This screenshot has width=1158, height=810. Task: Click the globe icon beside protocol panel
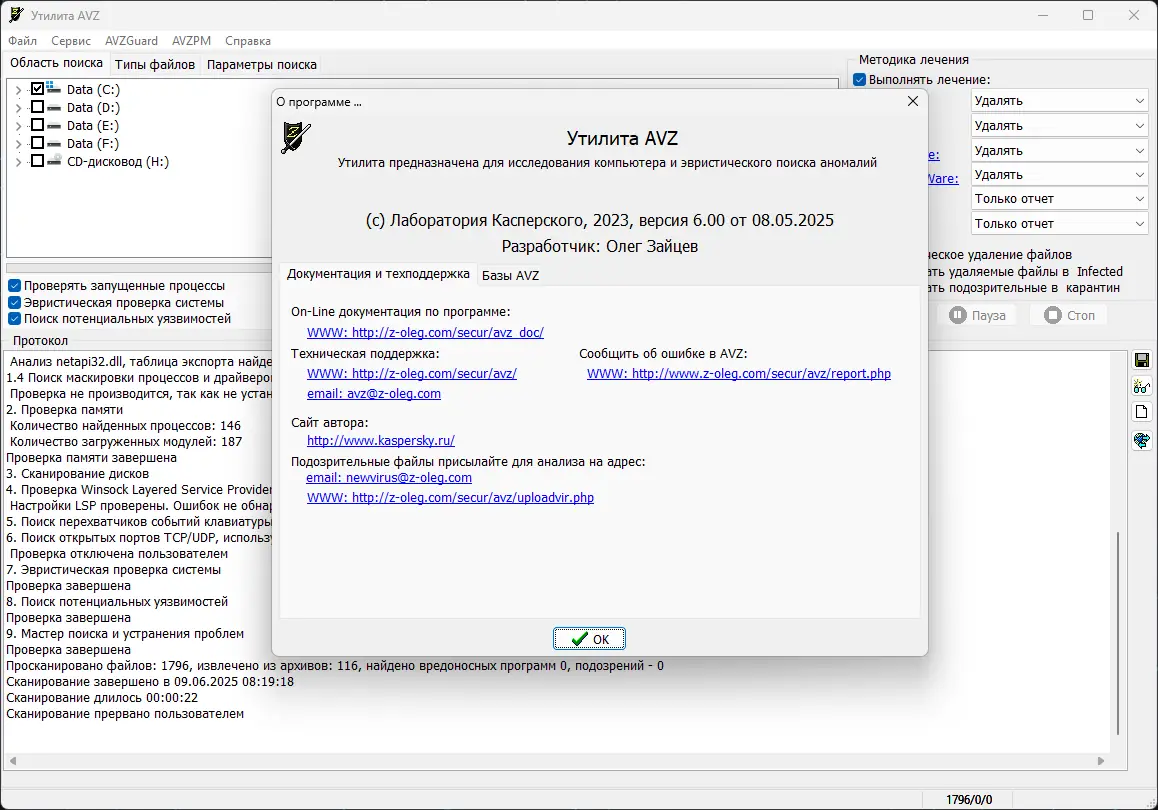tap(1142, 440)
